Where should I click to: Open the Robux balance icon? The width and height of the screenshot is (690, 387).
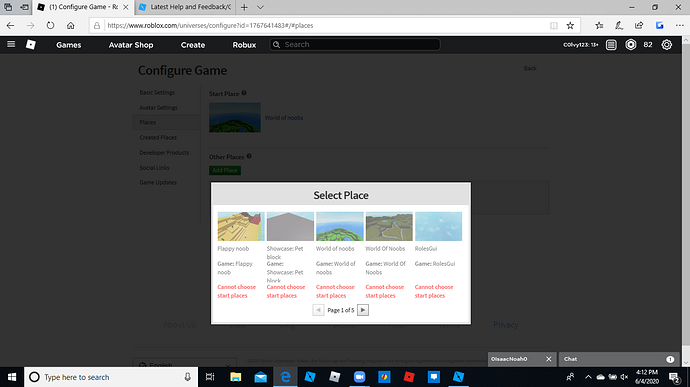pos(631,44)
